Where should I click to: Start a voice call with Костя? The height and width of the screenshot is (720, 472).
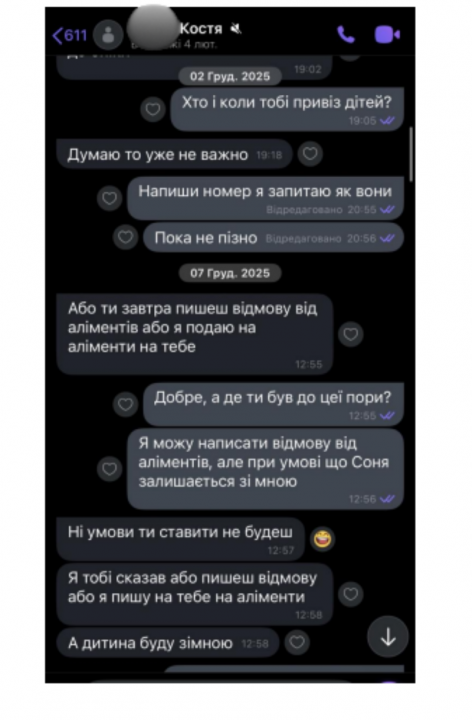coord(345,34)
